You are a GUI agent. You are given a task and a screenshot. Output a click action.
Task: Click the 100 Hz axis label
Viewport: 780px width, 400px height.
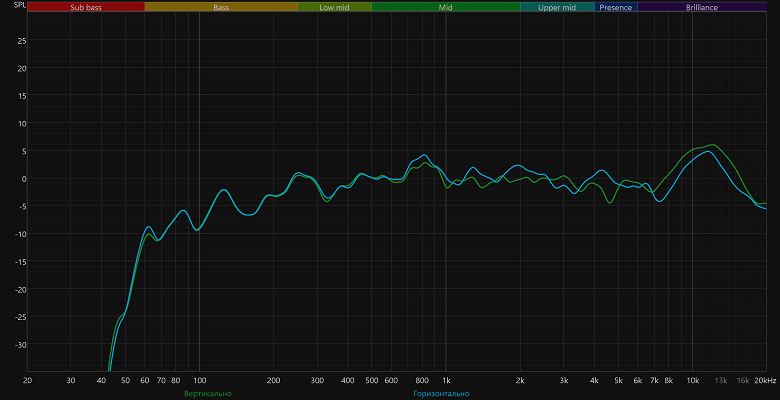coord(199,381)
